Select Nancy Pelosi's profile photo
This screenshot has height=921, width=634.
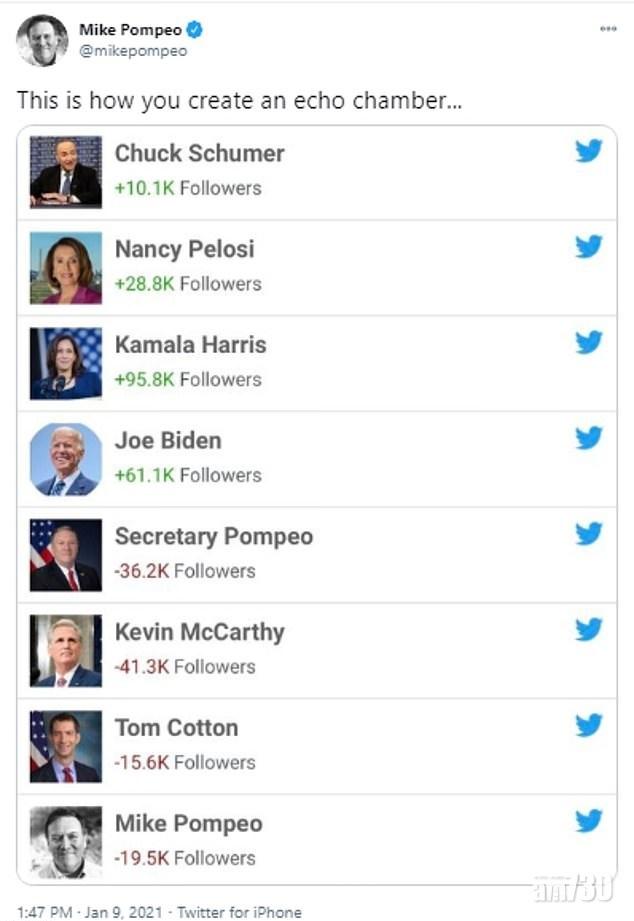coord(66,267)
